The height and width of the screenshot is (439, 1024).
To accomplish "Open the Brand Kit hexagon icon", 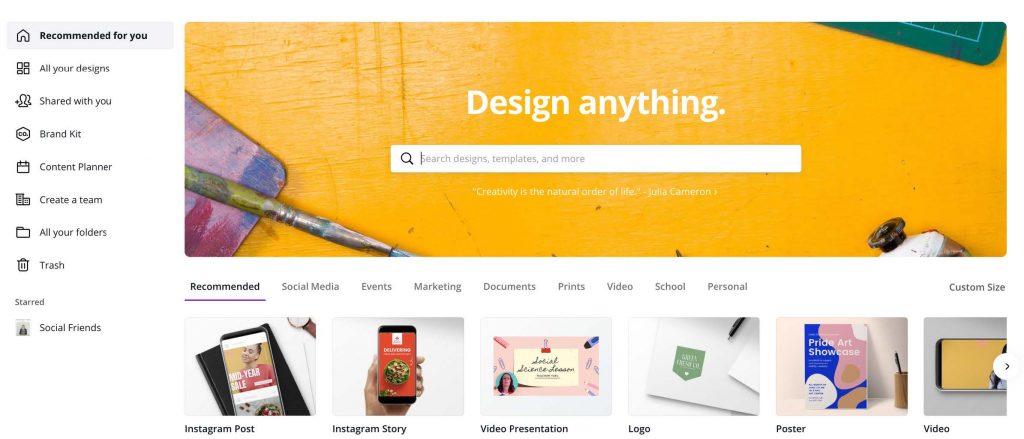I will pos(23,134).
